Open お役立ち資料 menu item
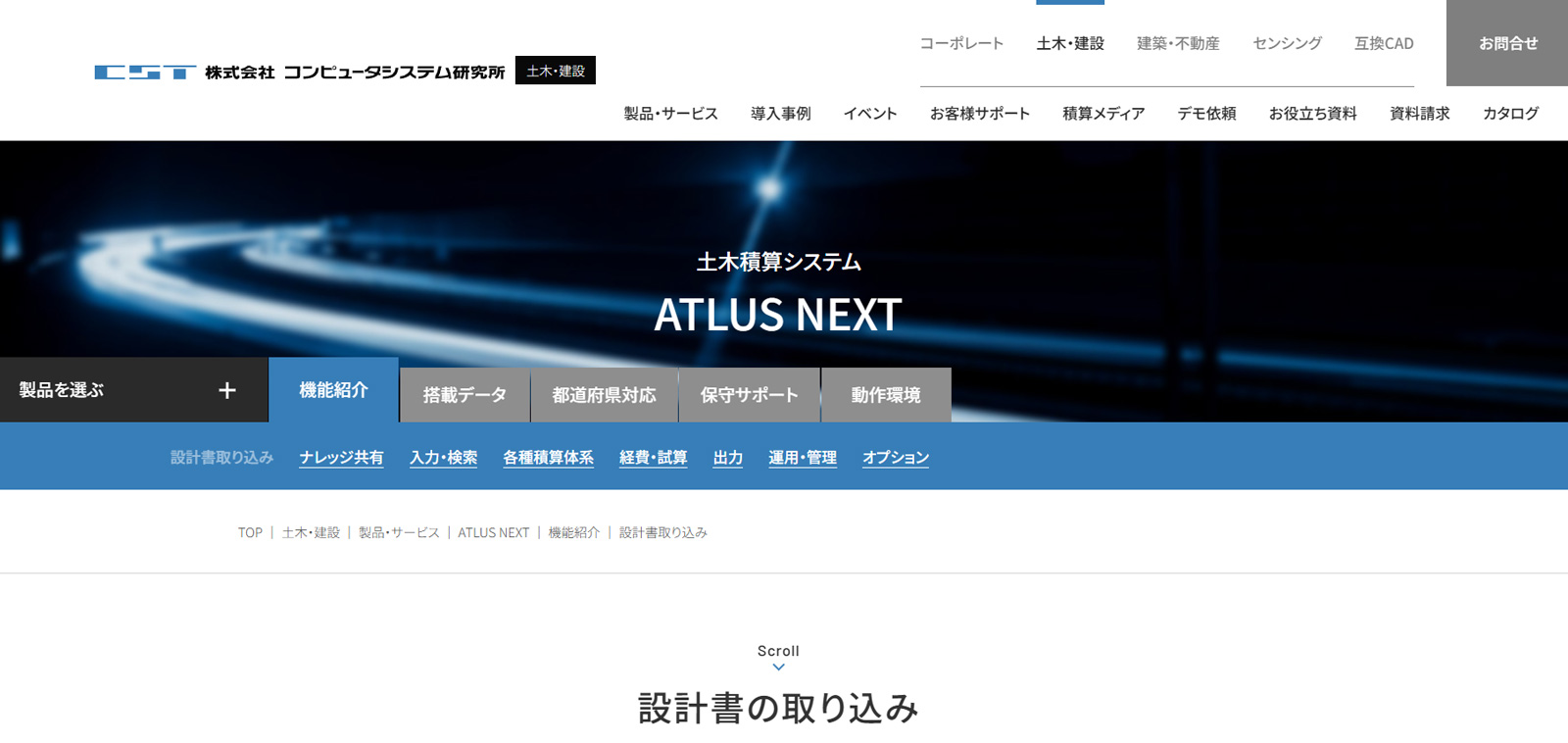Image resolution: width=1568 pixels, height=743 pixels. click(x=1313, y=114)
